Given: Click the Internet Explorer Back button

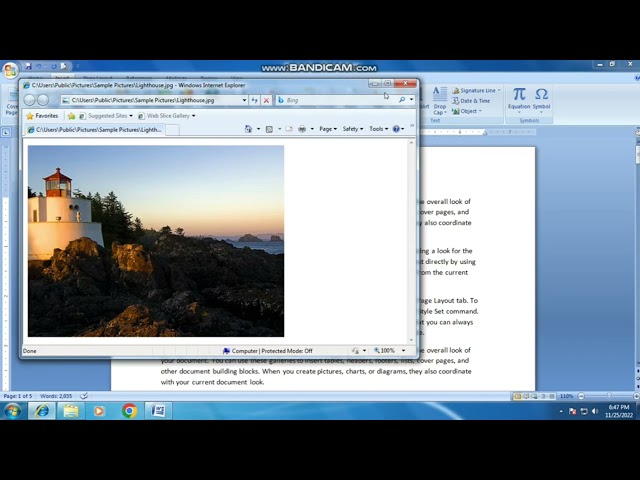Looking at the screenshot, I should click(30, 100).
